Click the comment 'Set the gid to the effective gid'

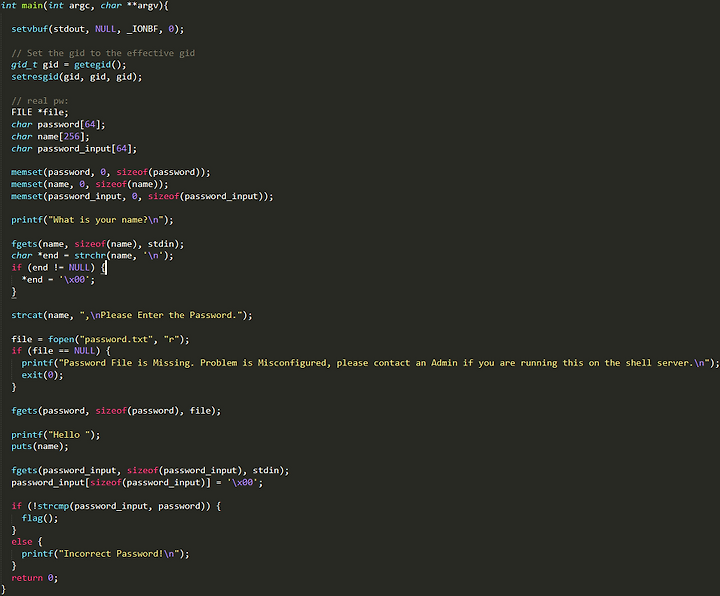[103, 53]
